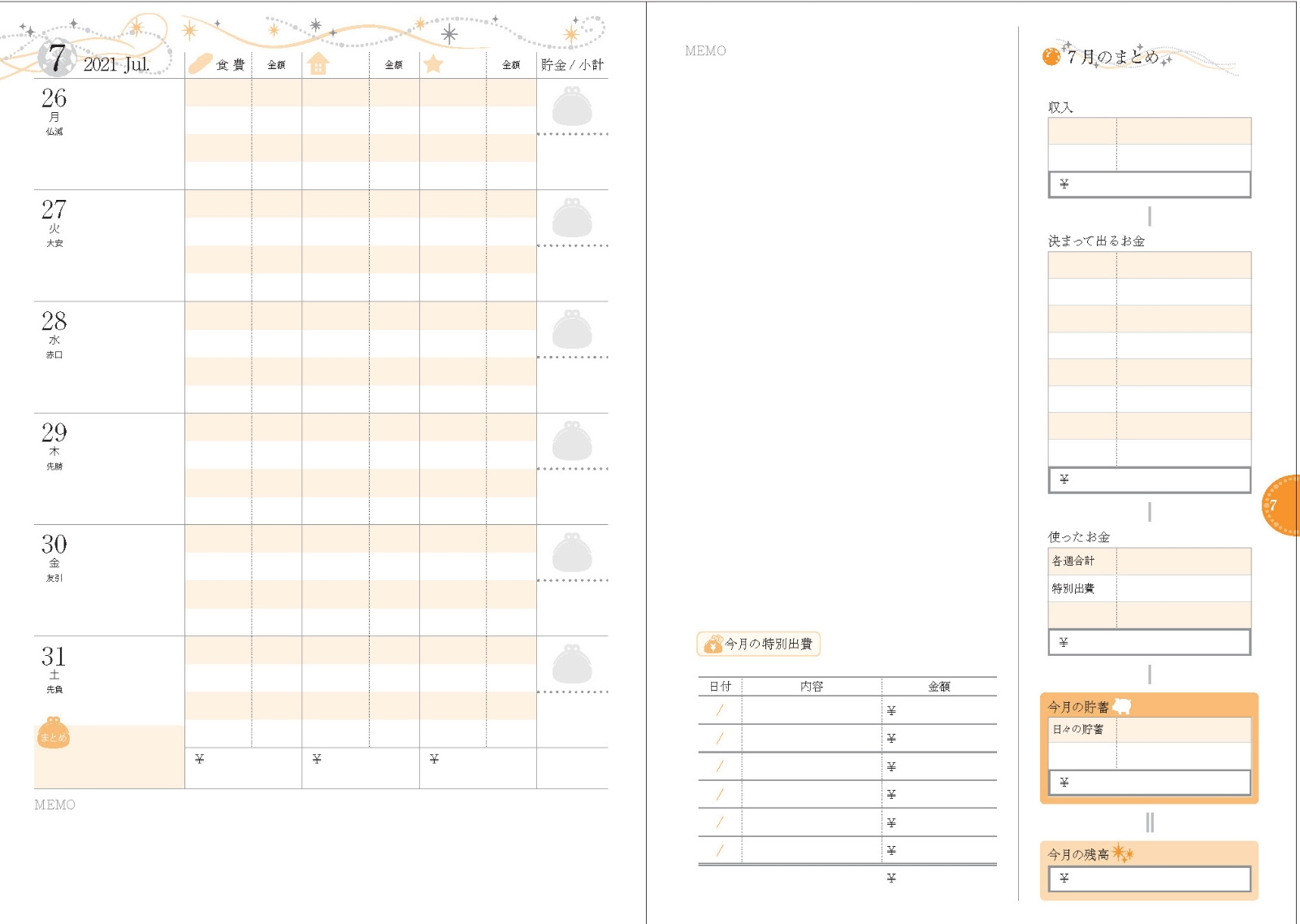Click the 使ったお金 yen total field

point(1149,642)
